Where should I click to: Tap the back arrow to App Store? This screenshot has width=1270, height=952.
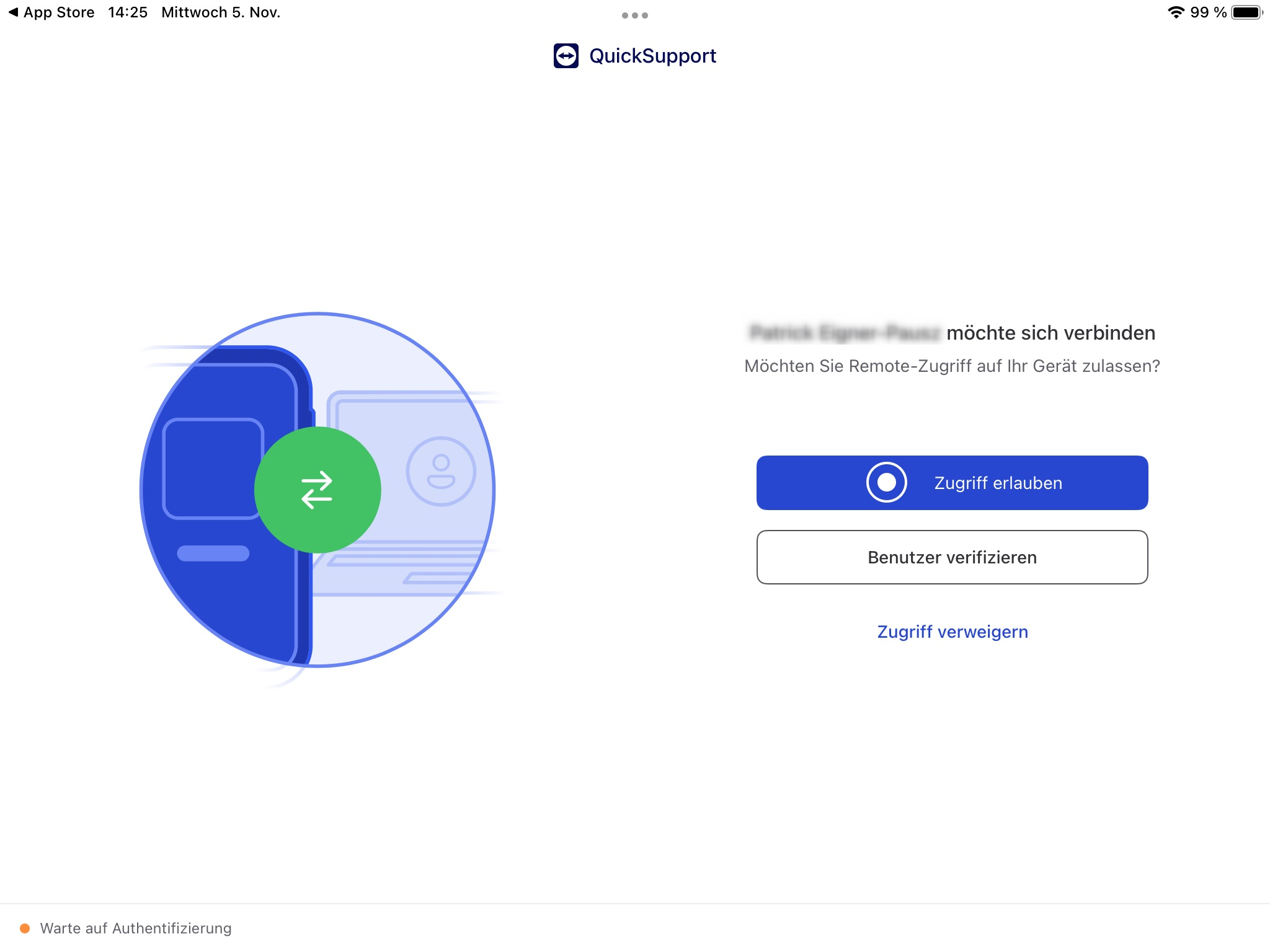[13, 12]
